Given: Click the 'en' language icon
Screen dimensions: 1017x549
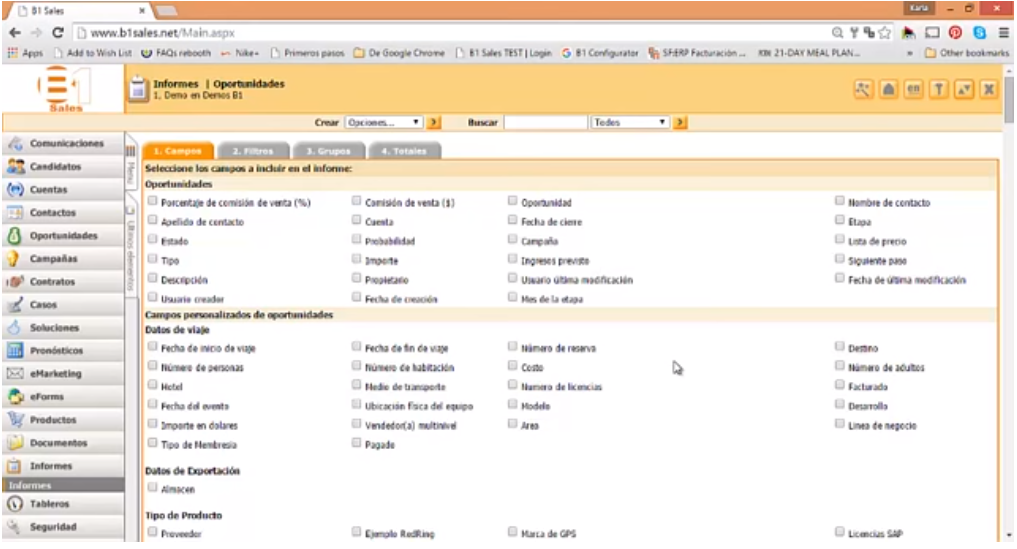Looking at the screenshot, I should tap(913, 90).
